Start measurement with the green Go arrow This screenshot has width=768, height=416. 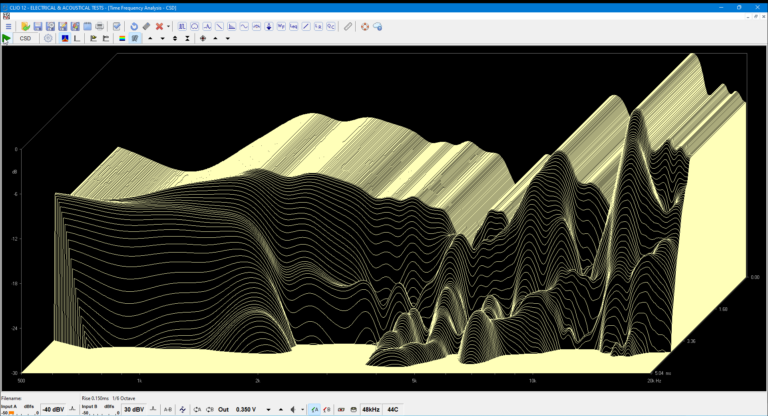point(7,39)
